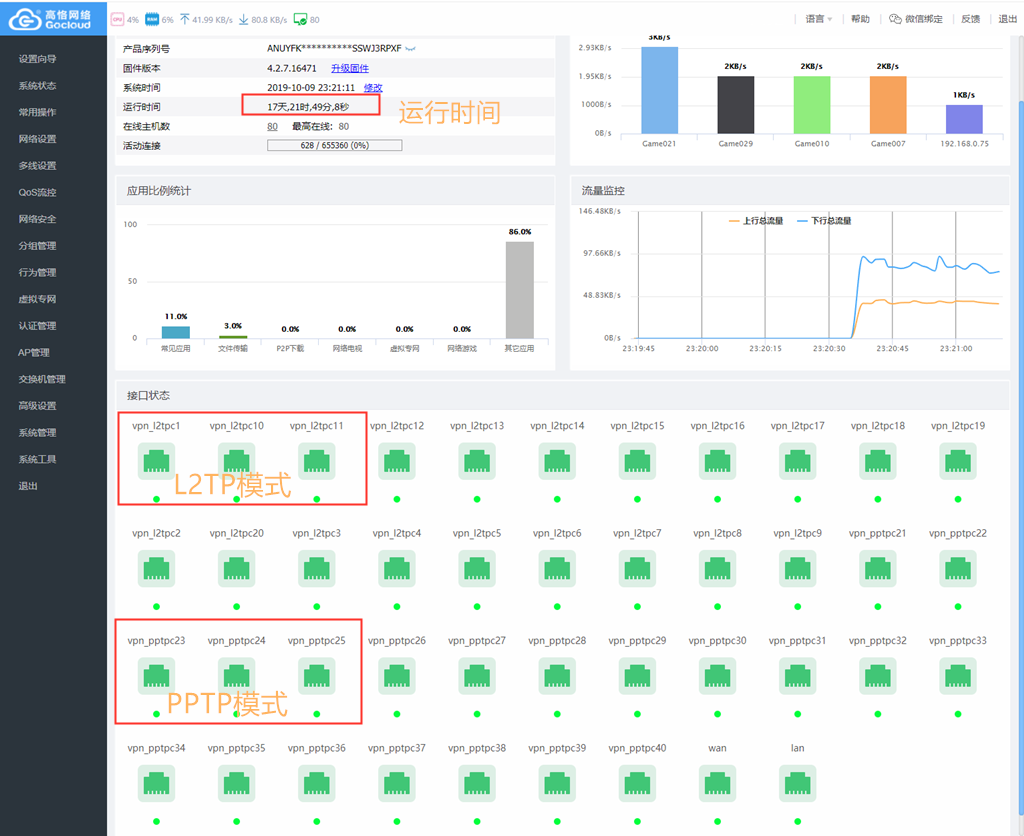This screenshot has width=1024, height=836.
Task: Click the vpn_pptpc26 port icon
Action: 397,676
